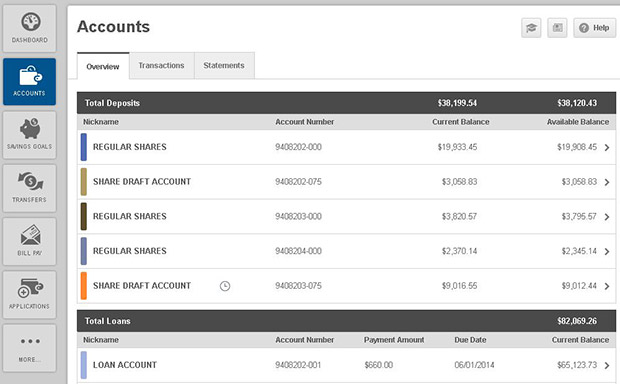Expand Regular Shares 9408204-000 chevron

click(607, 252)
